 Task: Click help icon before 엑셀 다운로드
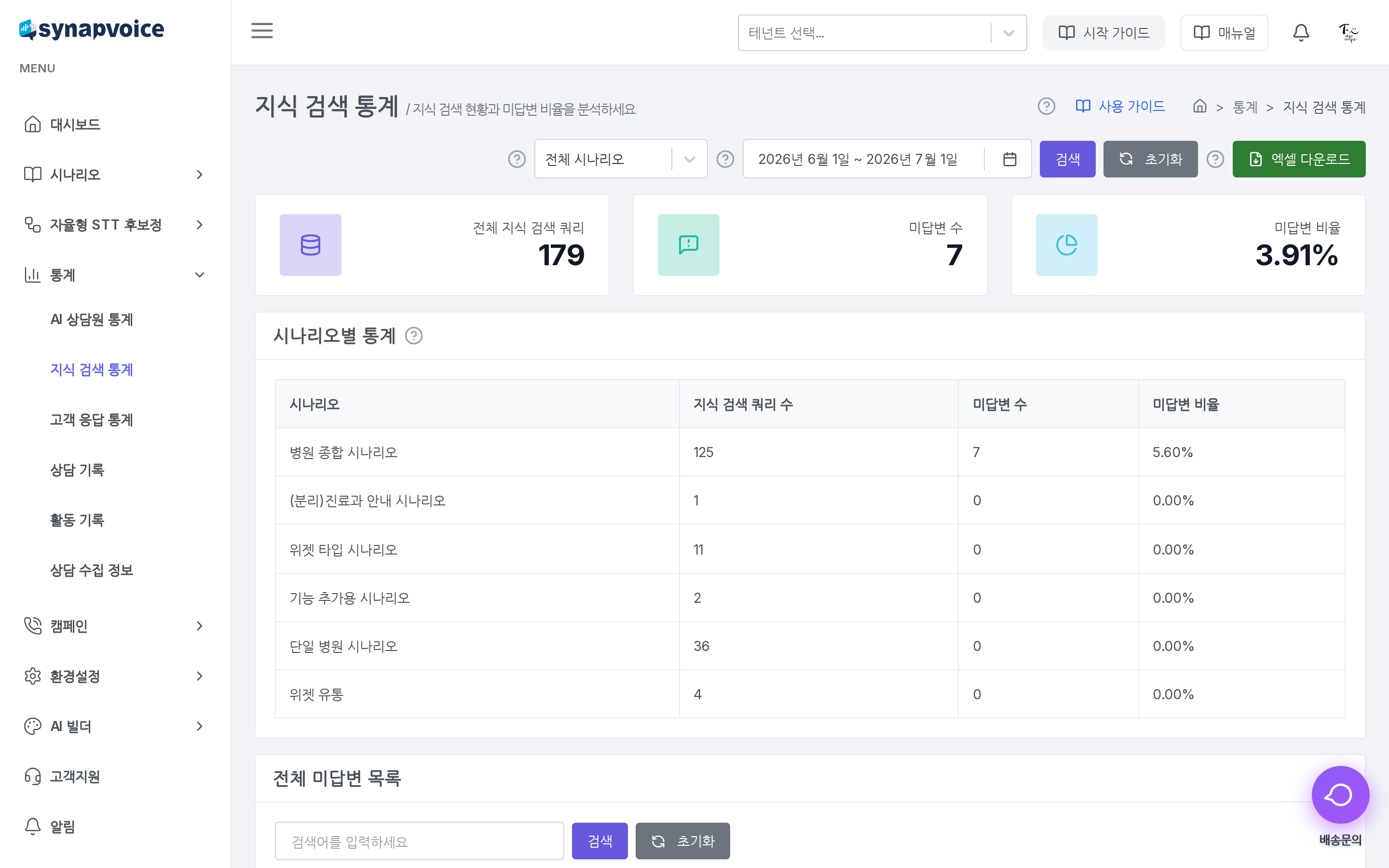(x=1214, y=159)
